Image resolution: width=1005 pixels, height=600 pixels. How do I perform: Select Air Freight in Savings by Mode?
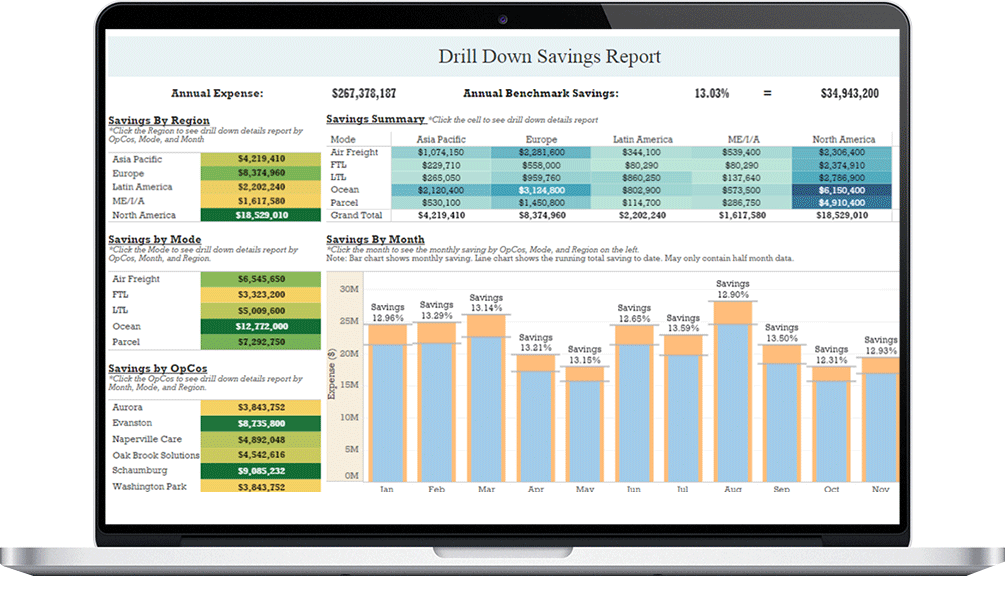pyautogui.click(x=215, y=279)
